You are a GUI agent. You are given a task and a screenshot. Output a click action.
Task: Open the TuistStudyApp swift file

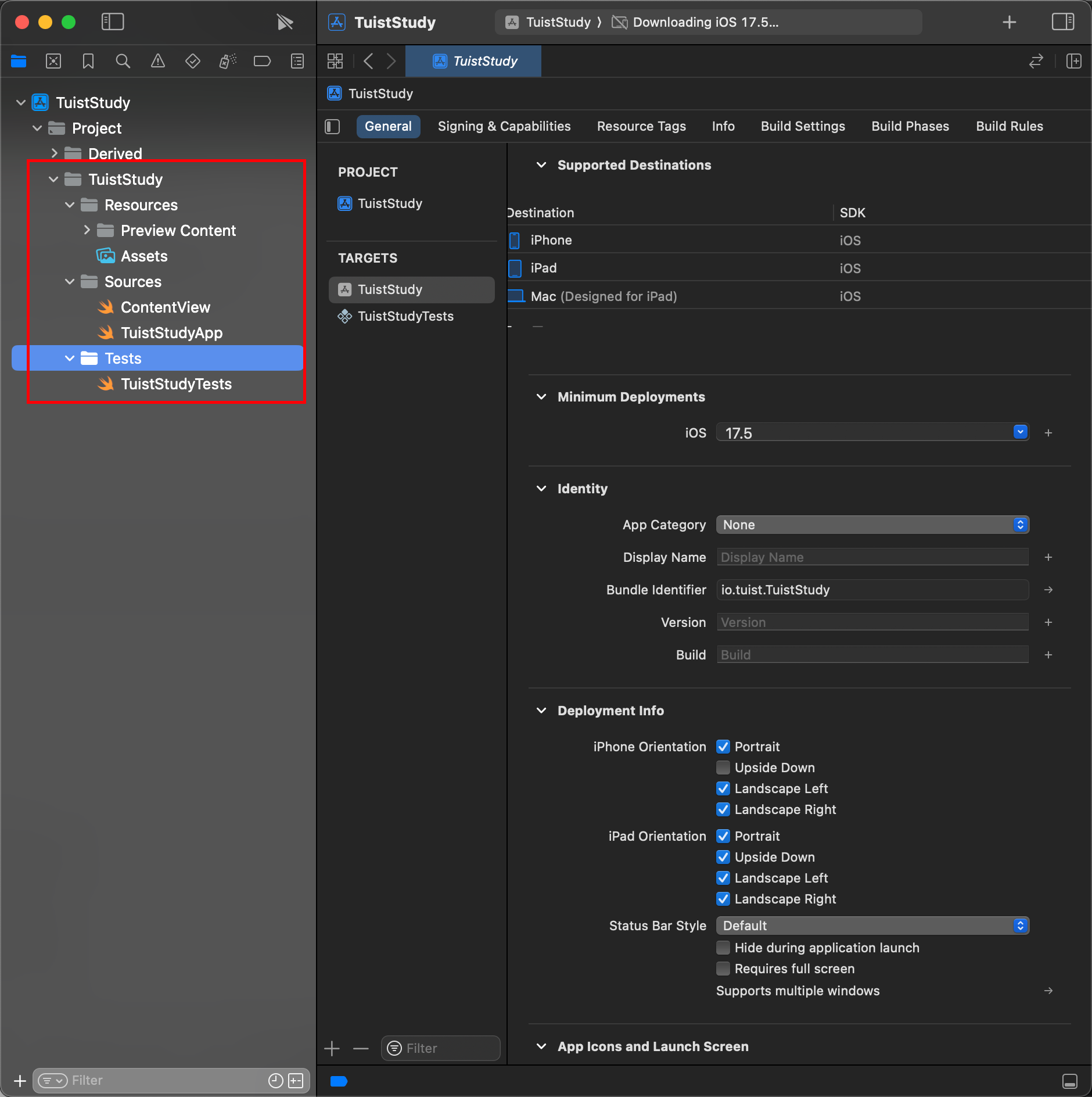tap(171, 333)
